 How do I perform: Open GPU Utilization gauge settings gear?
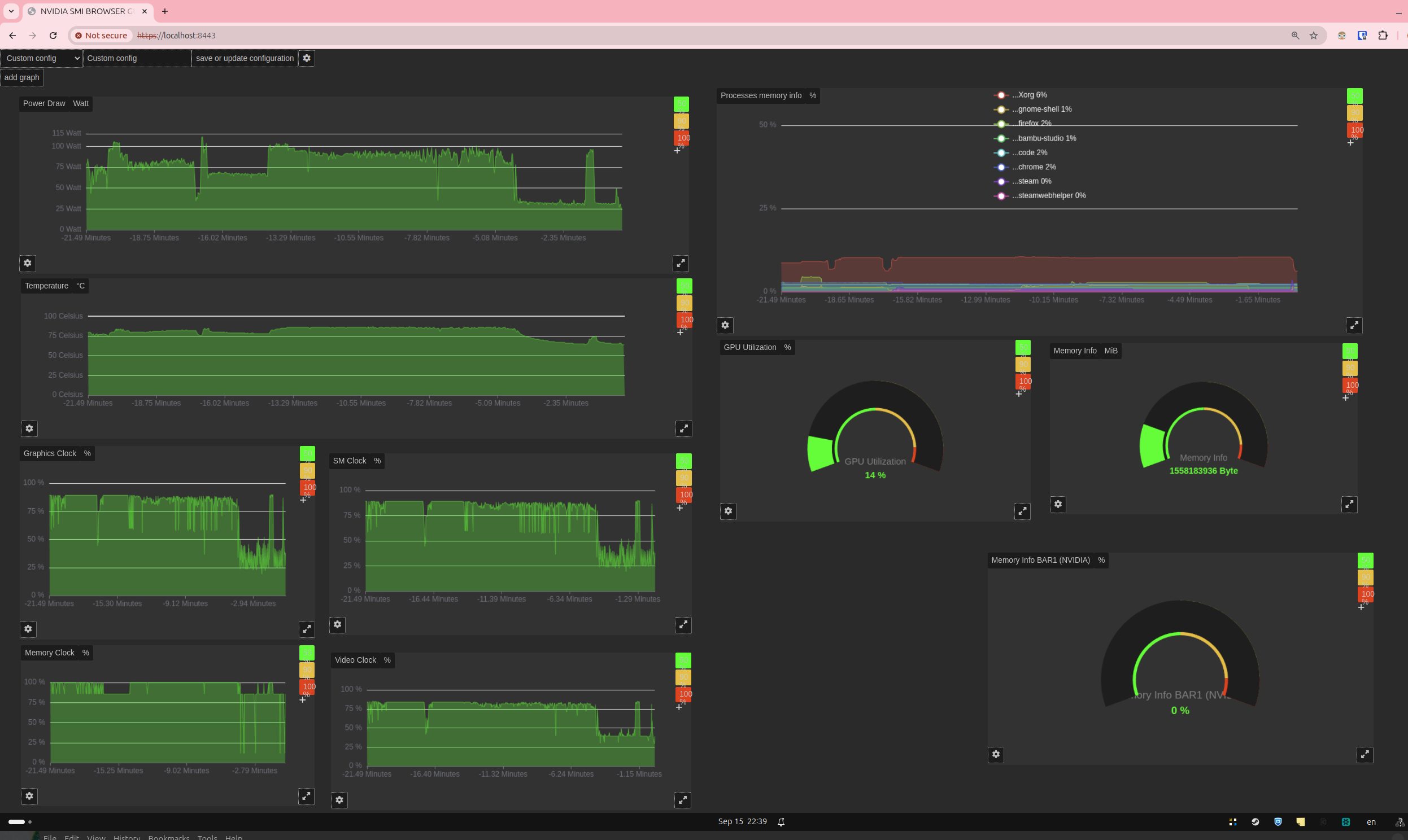[728, 511]
